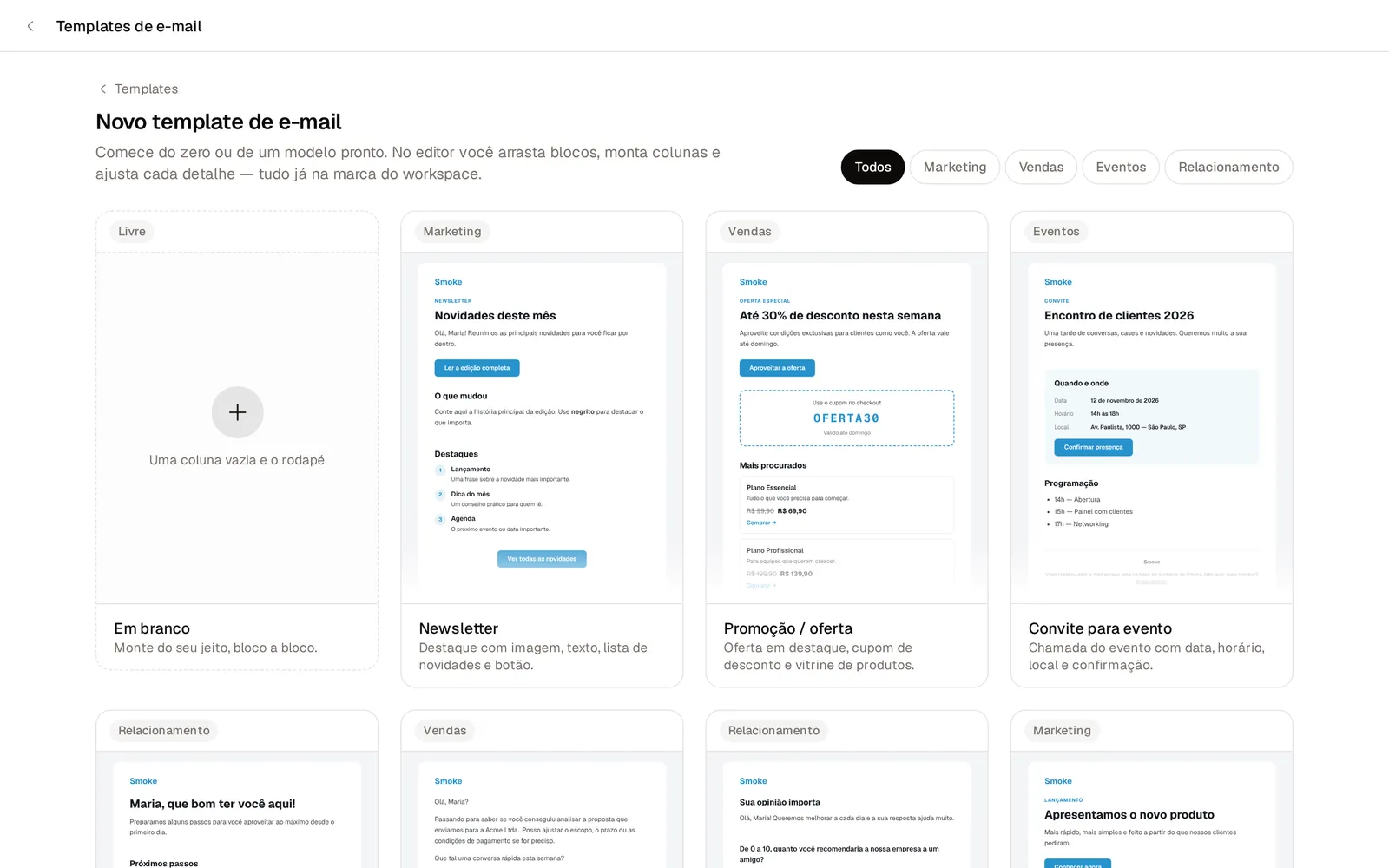Click Ver todas as novidades button
Viewport: 1389px width, 868px height.
[542, 559]
